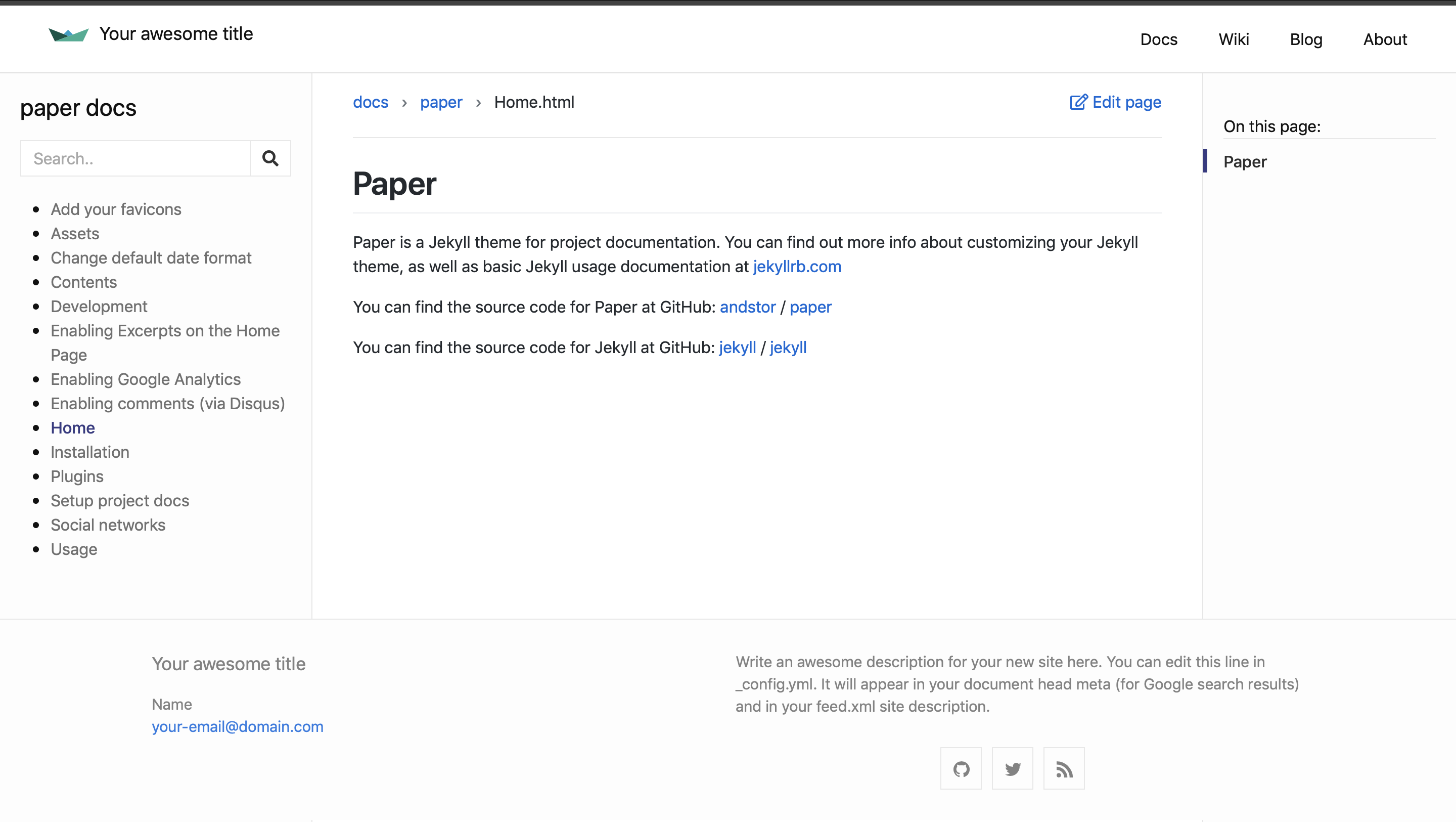The height and width of the screenshot is (822, 1456).
Task: Click the Edit page pencil icon
Action: [x=1078, y=102]
